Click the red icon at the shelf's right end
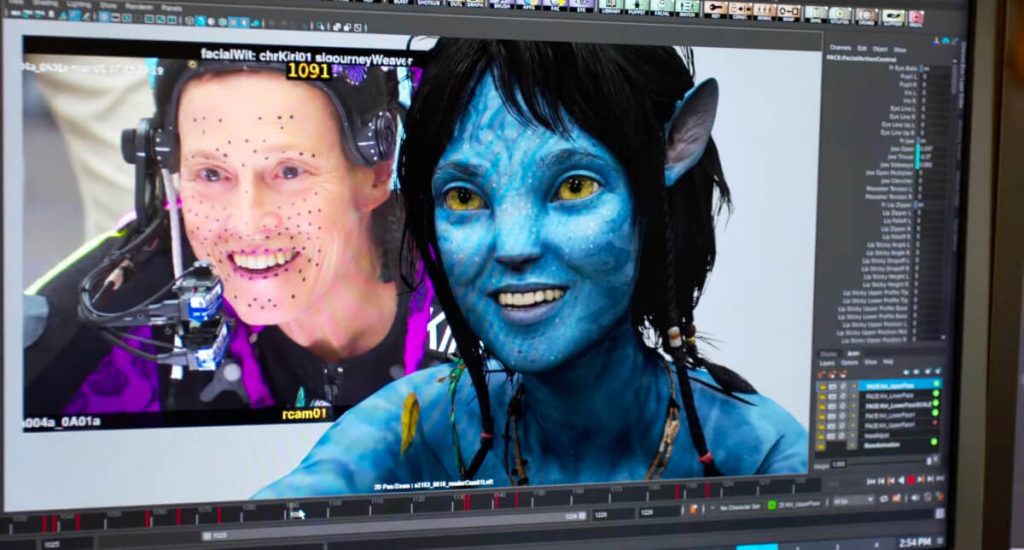 click(915, 17)
